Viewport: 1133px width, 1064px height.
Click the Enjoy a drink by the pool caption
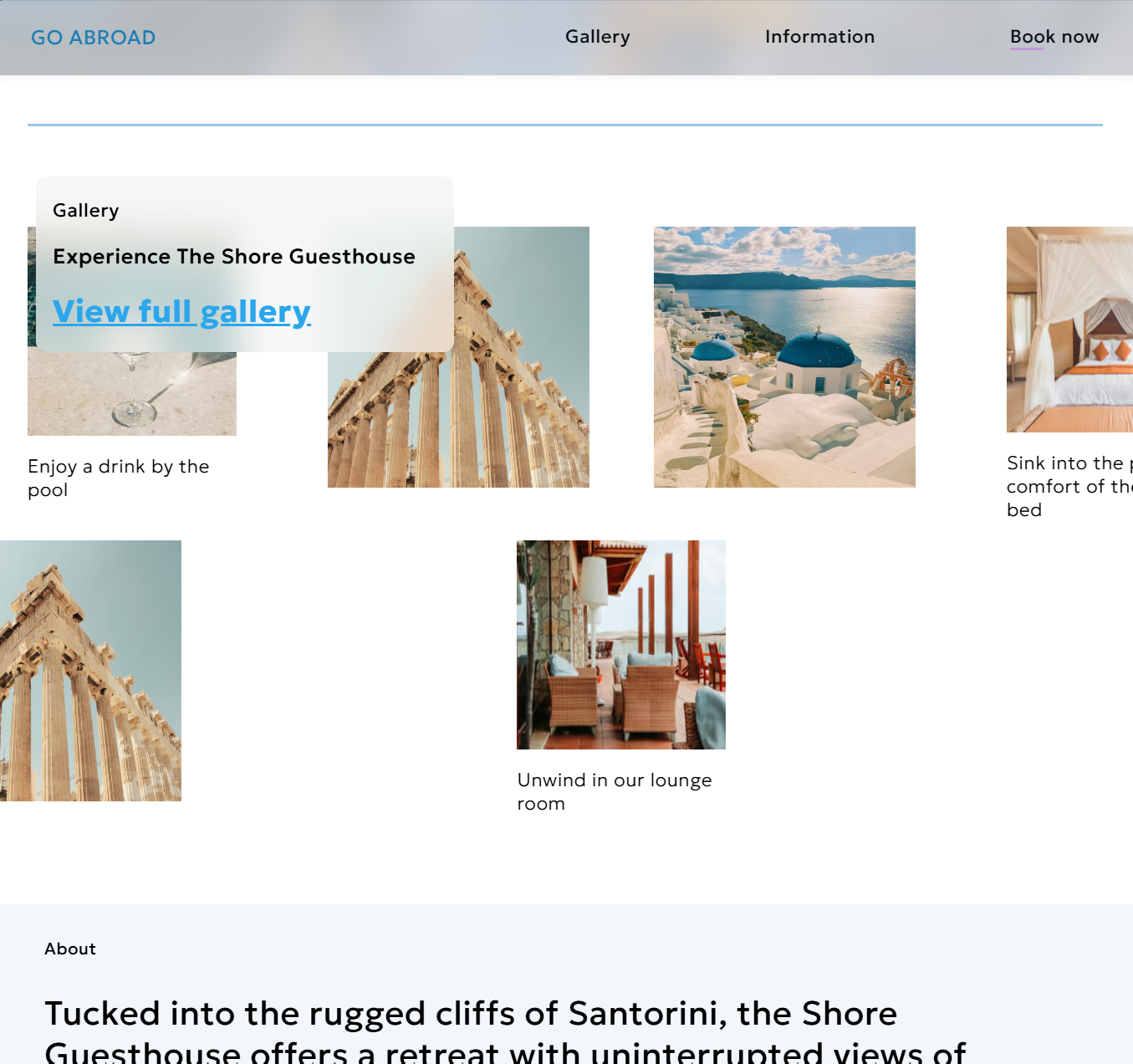pyautogui.click(x=118, y=478)
